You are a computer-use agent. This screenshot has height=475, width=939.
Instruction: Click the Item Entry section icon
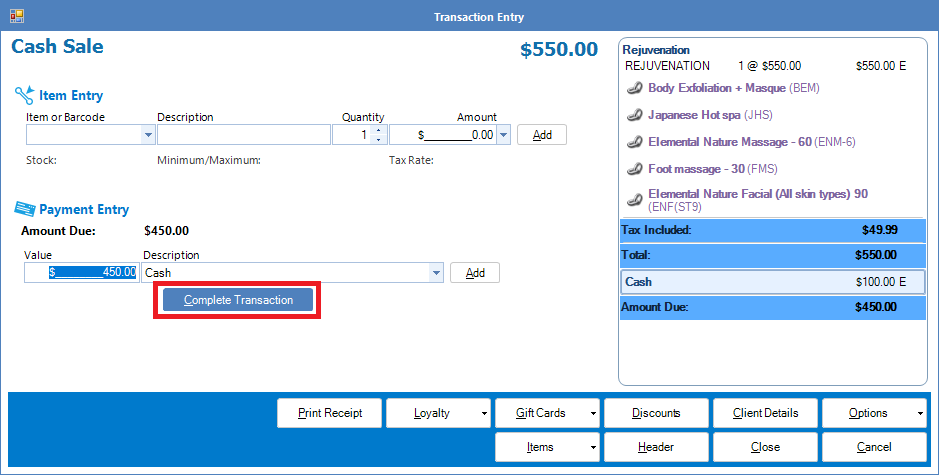tap(24, 95)
